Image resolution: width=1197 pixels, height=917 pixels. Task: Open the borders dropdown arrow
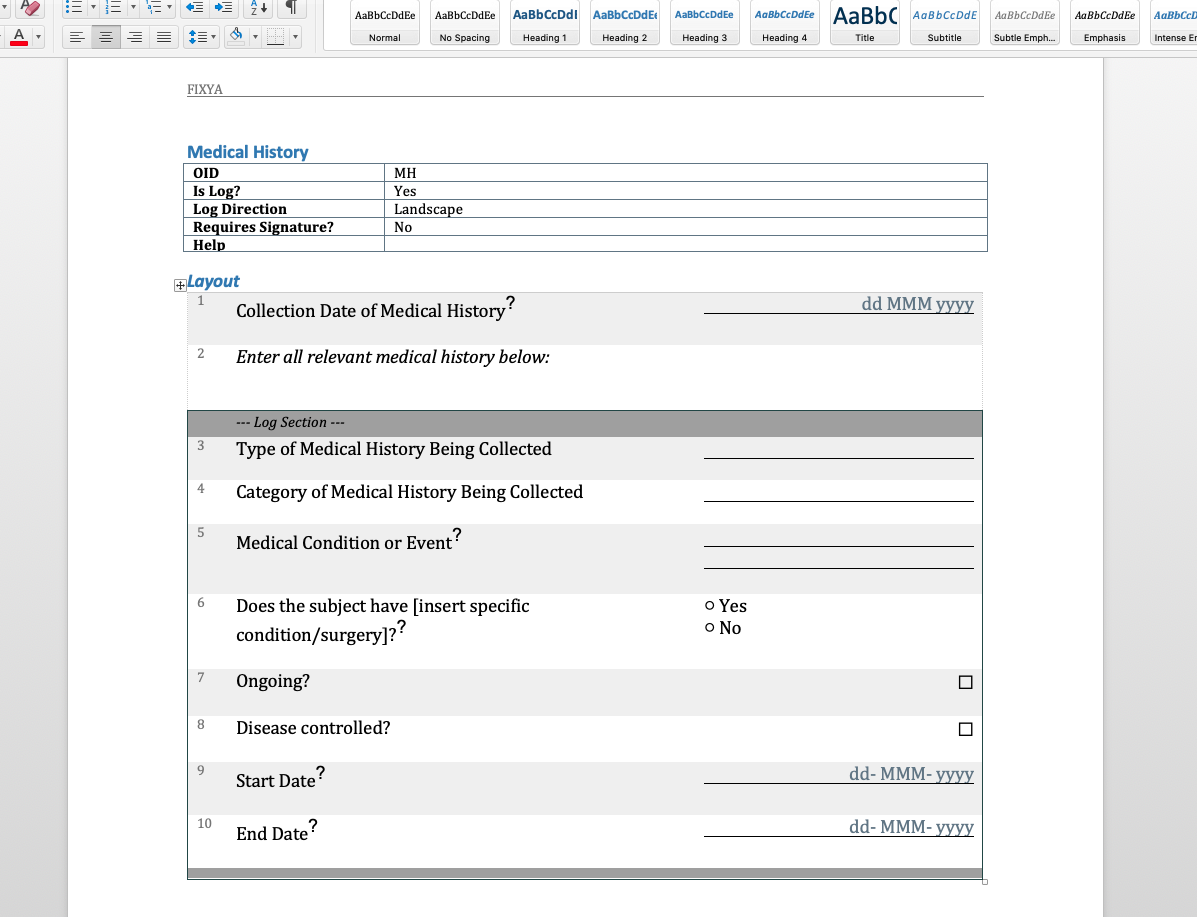(295, 37)
